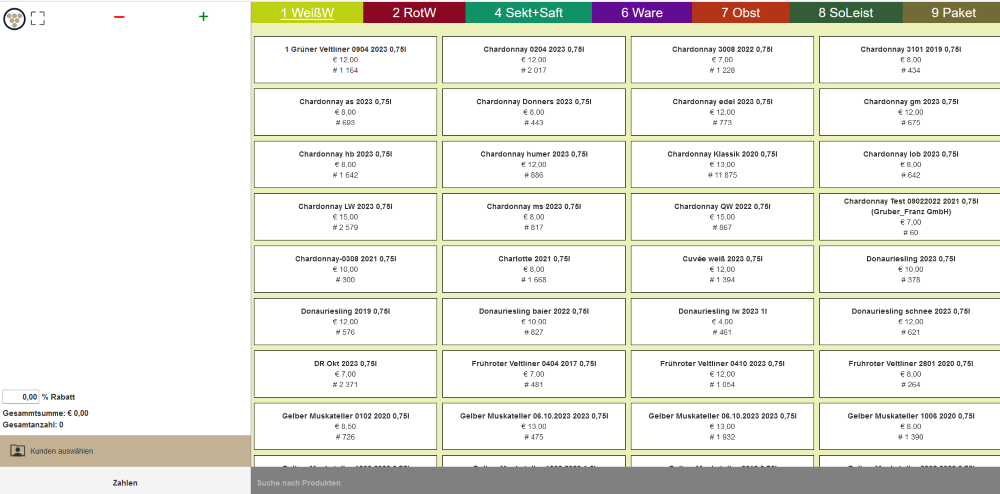Image resolution: width=1000 pixels, height=494 pixels.
Task: Choose the Cuvée weiß 2023 product
Action: pos(723,269)
